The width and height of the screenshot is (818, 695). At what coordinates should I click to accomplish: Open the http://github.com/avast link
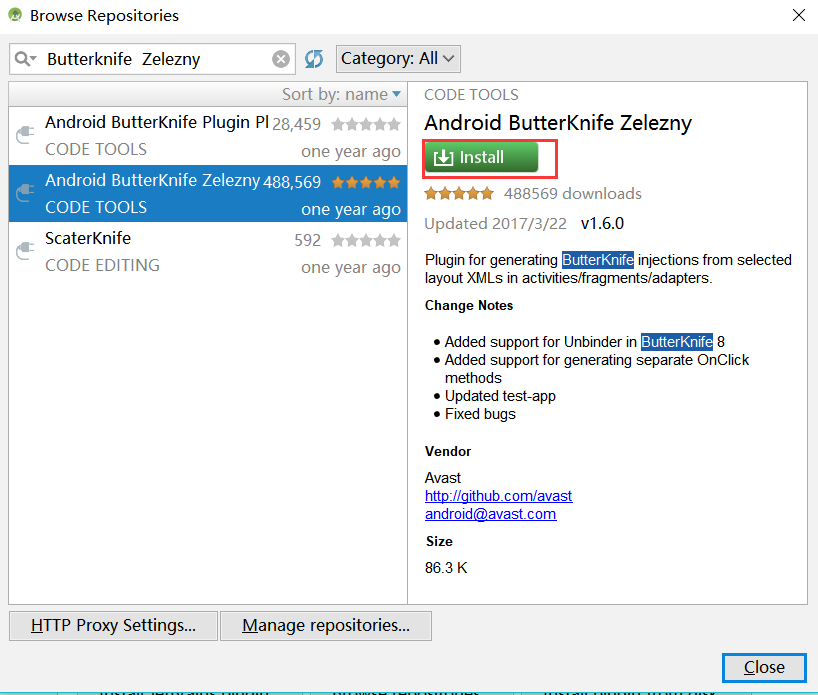(x=498, y=496)
